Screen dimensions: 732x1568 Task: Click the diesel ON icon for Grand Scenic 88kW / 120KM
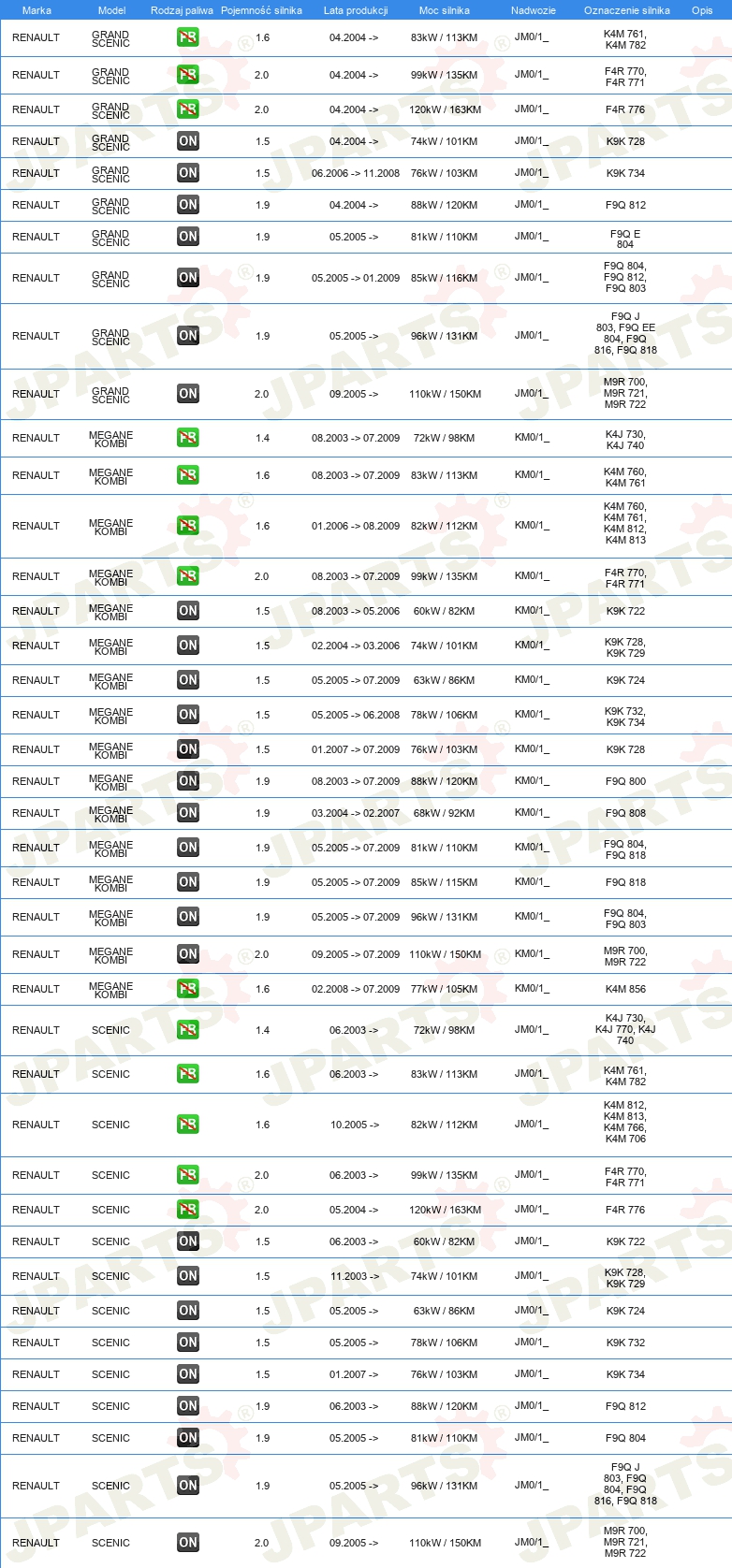click(x=188, y=205)
